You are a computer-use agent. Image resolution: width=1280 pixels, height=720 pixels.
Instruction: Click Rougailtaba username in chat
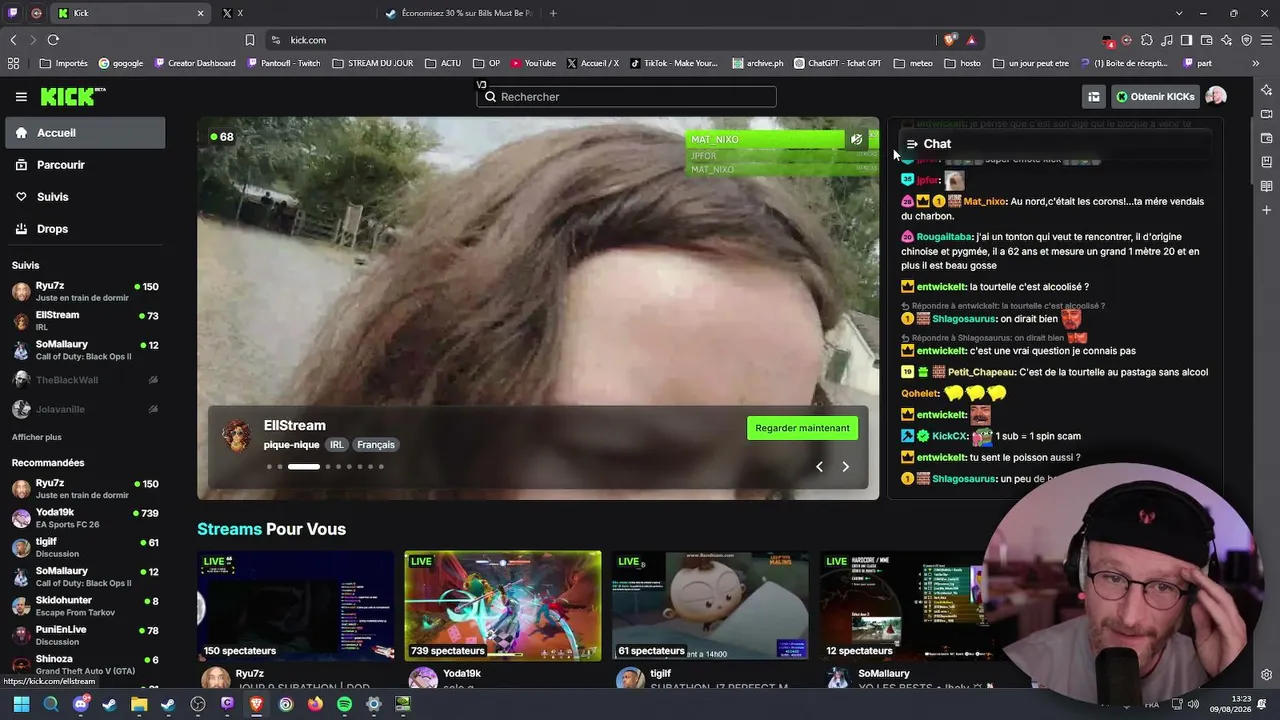point(944,237)
